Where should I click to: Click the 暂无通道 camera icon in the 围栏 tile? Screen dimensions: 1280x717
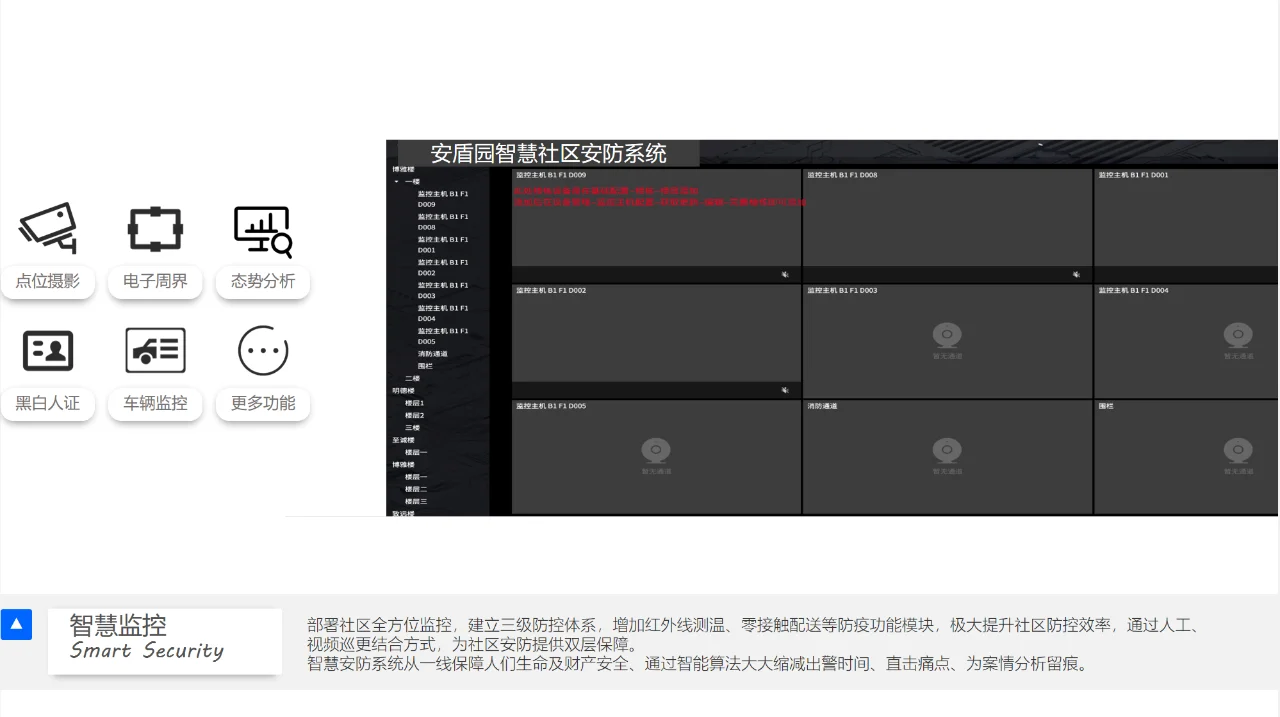[x=1238, y=451]
